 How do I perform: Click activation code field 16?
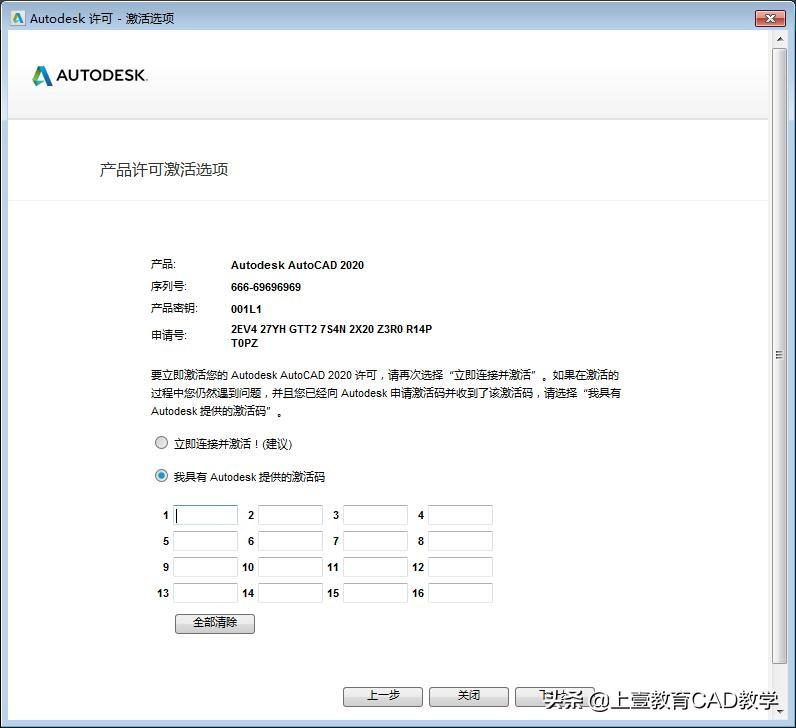pos(460,593)
